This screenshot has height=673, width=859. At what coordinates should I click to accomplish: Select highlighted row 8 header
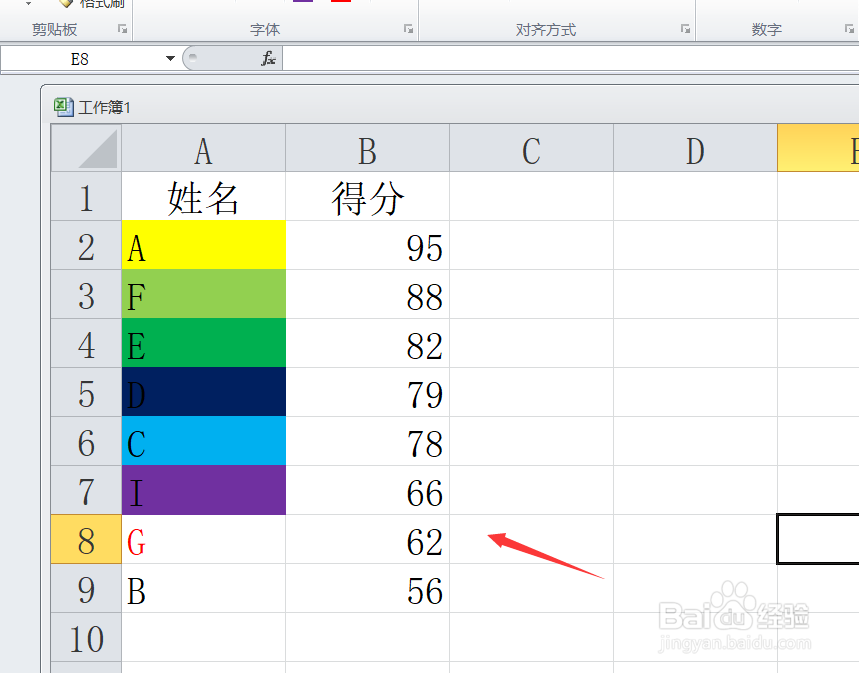pyautogui.click(x=86, y=539)
